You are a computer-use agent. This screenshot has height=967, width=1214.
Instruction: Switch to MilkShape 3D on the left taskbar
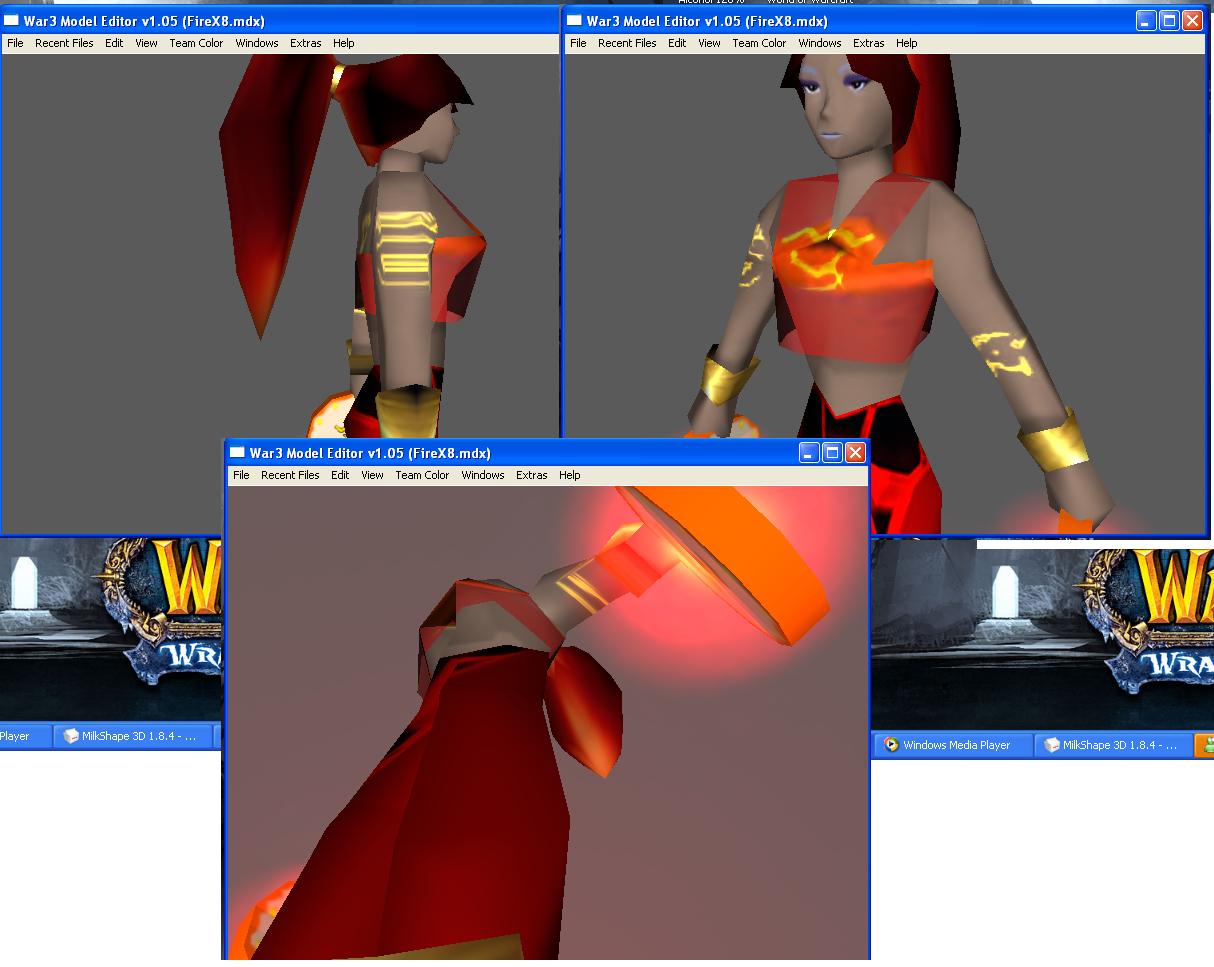(x=133, y=736)
